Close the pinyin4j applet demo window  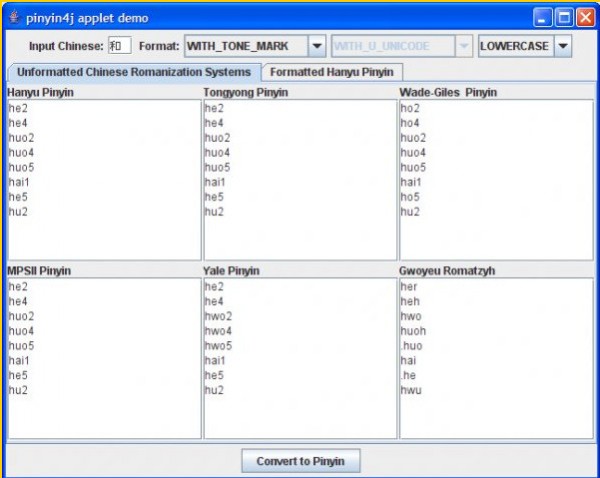(x=584, y=17)
